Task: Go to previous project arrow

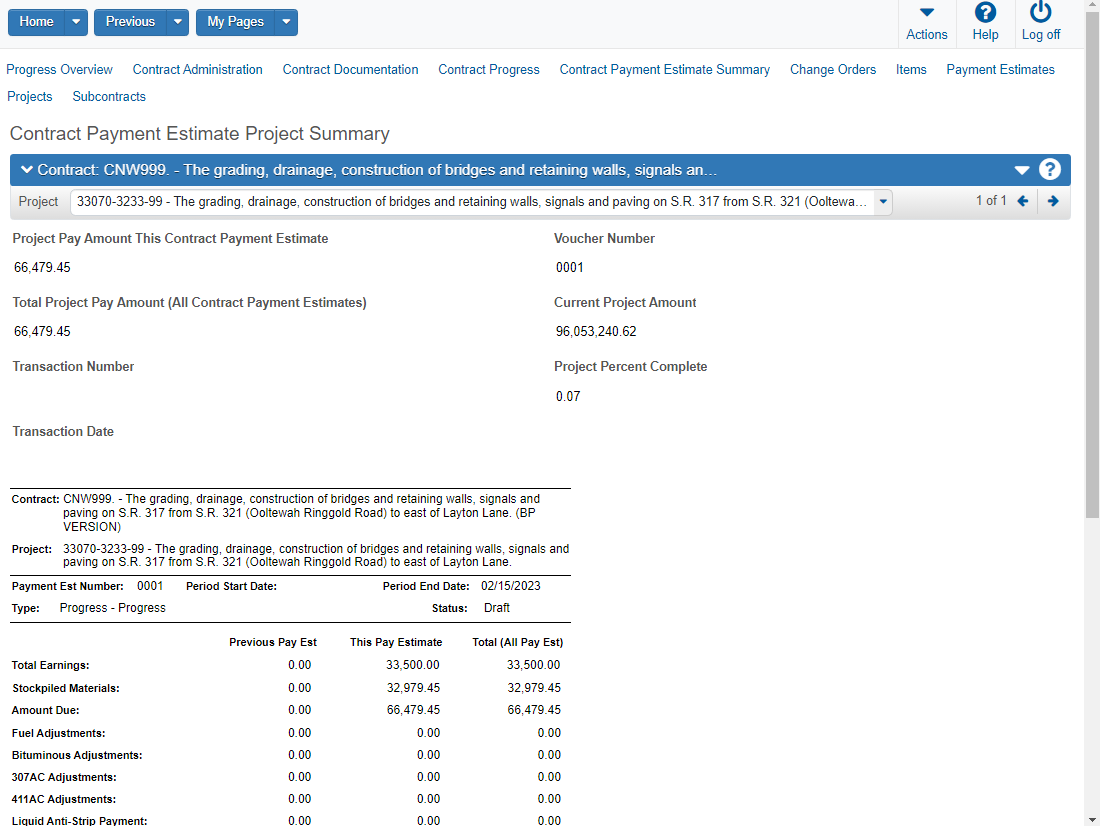Action: 1023,201
